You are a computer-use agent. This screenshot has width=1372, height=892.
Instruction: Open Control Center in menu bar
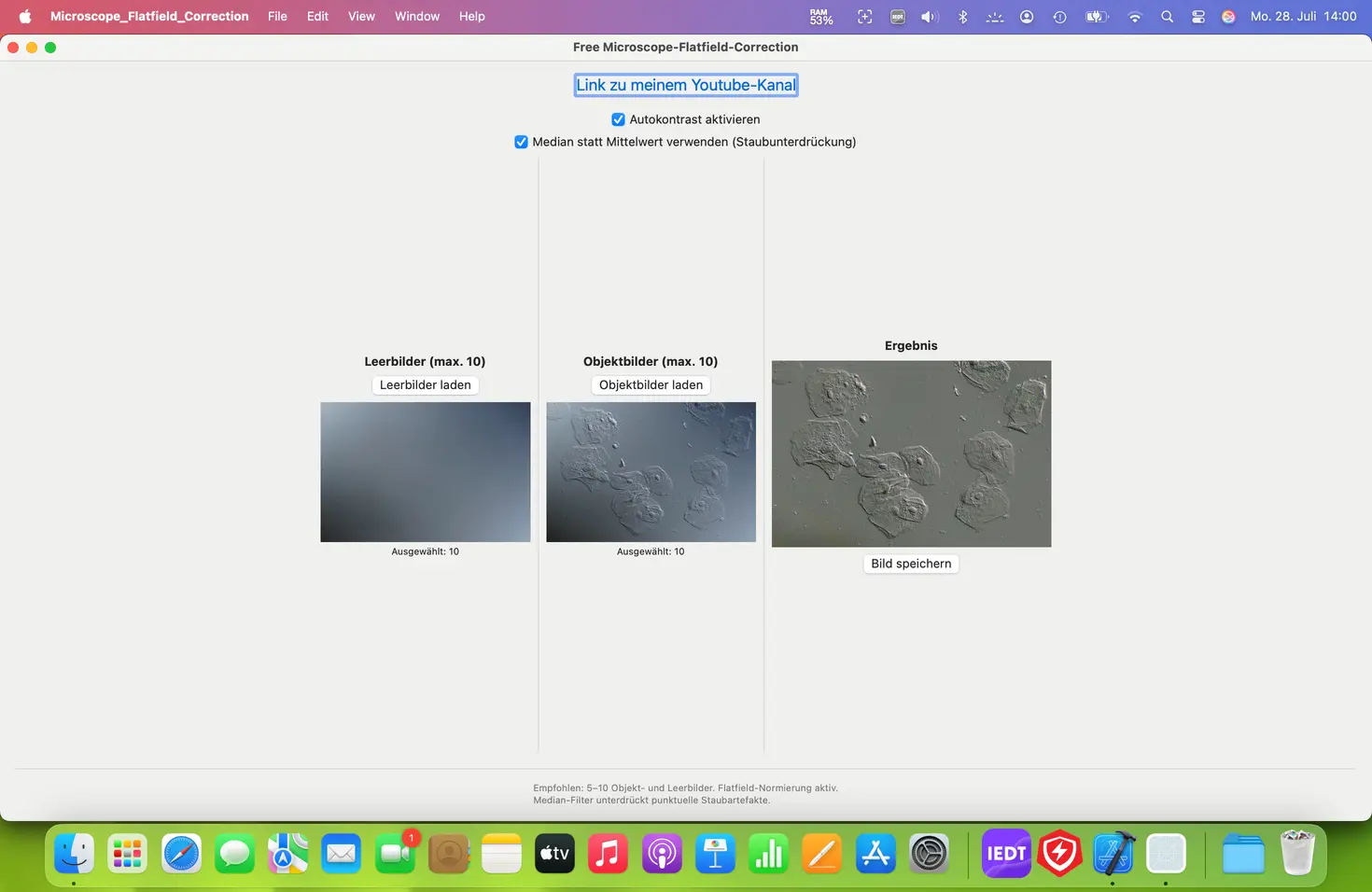(1198, 17)
